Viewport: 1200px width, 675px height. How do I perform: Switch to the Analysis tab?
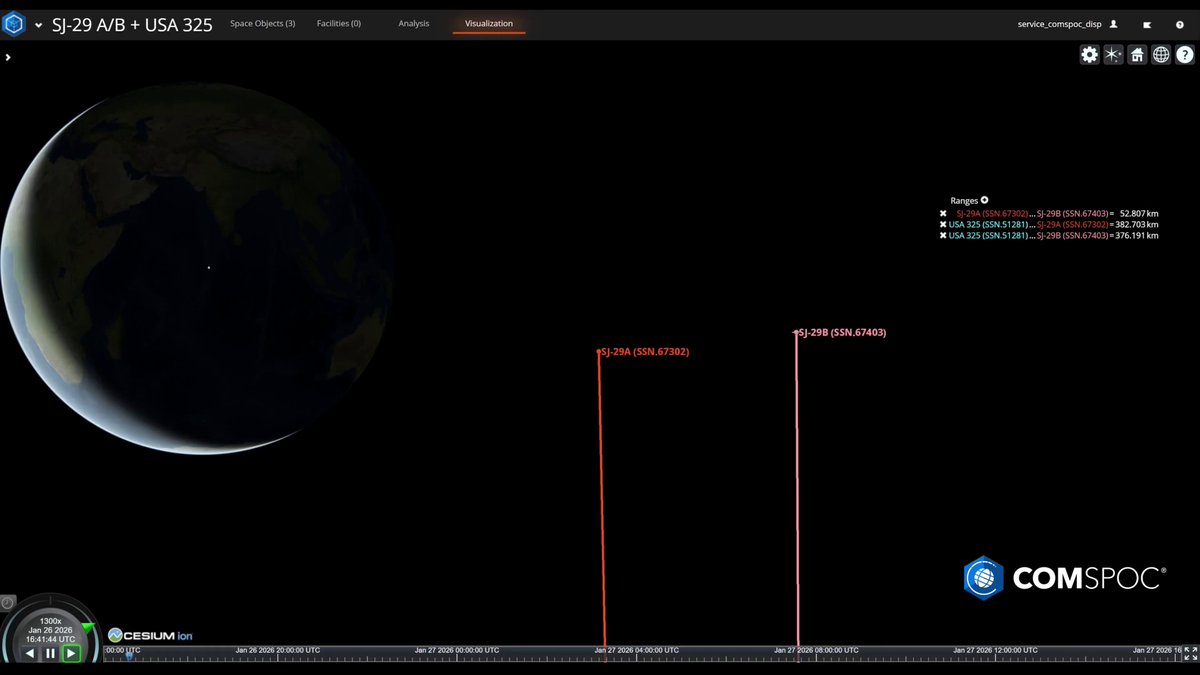pos(413,23)
